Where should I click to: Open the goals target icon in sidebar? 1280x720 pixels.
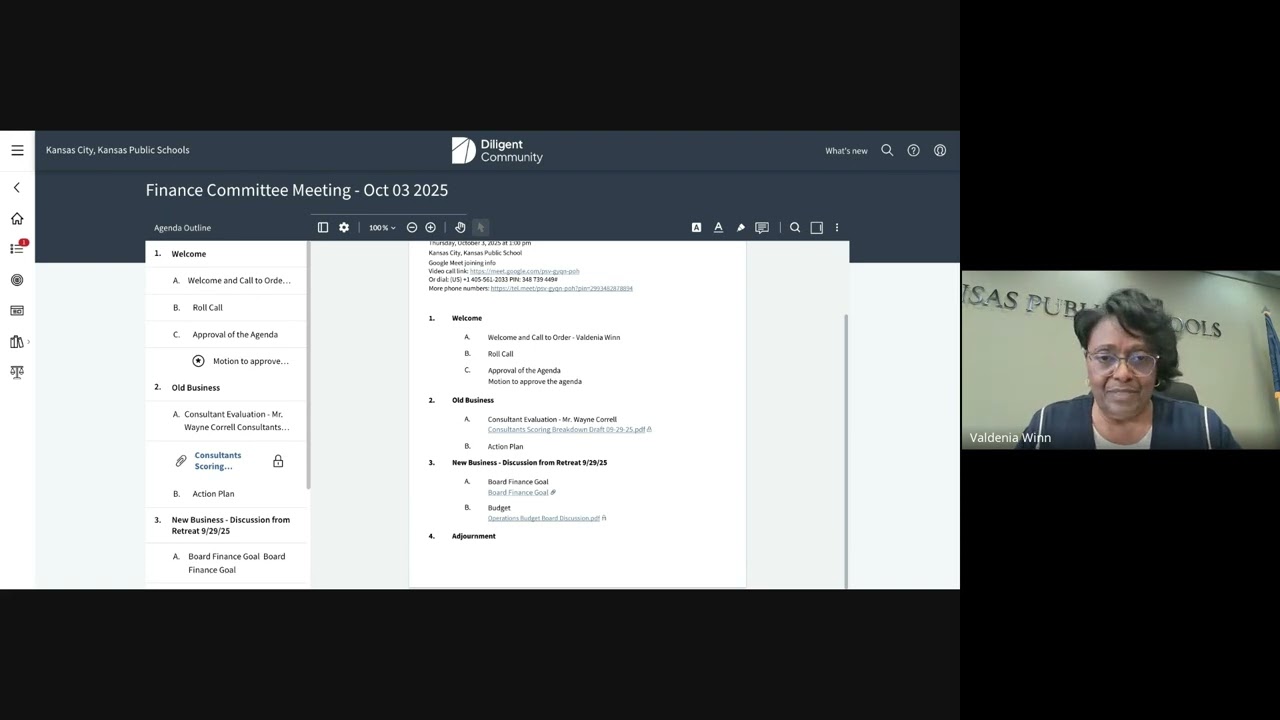coord(17,280)
